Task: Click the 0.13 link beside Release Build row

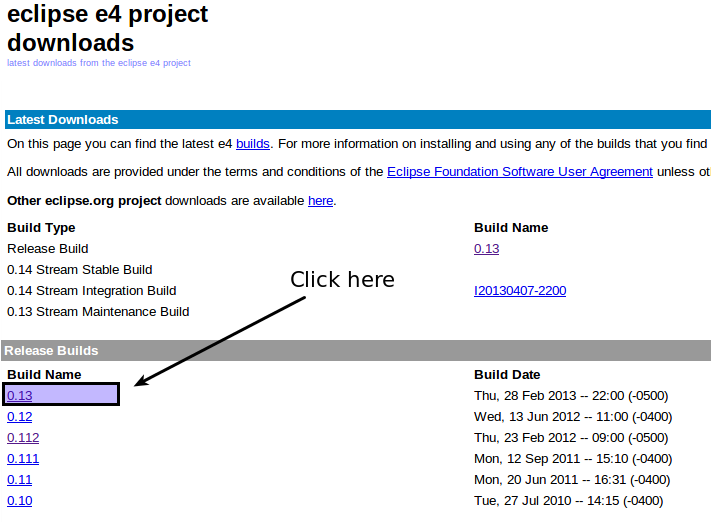Action: coord(486,249)
